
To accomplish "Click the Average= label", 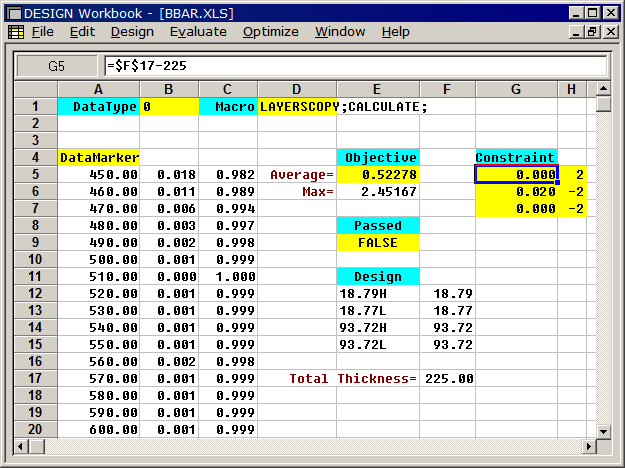I will pos(302,175).
